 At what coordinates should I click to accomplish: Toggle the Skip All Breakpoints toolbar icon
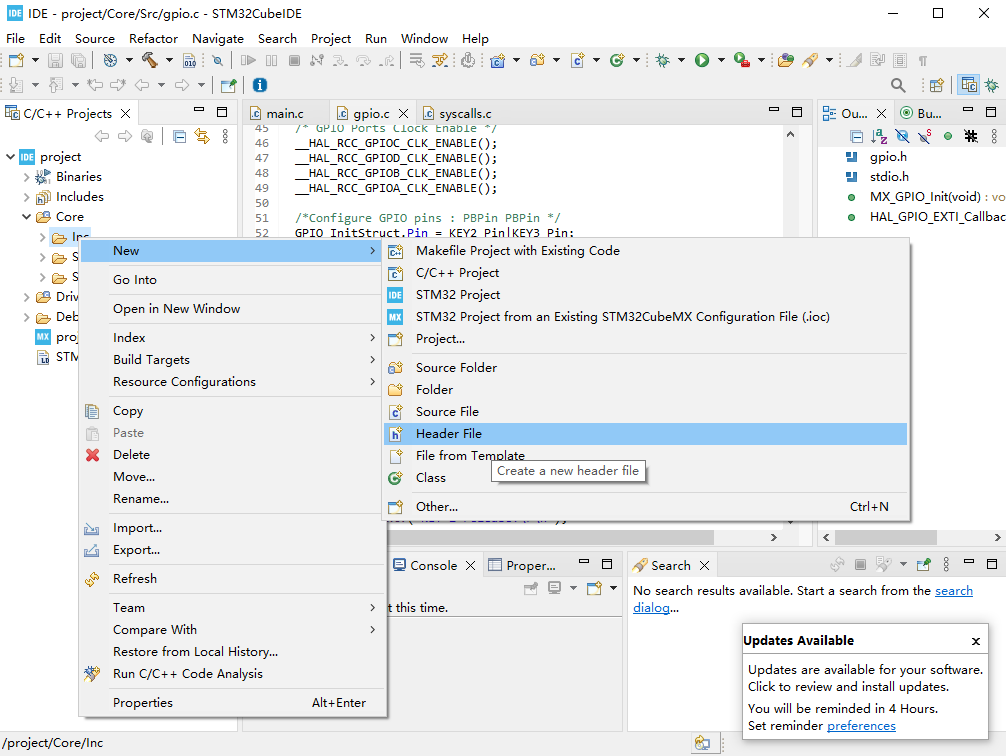click(217, 60)
